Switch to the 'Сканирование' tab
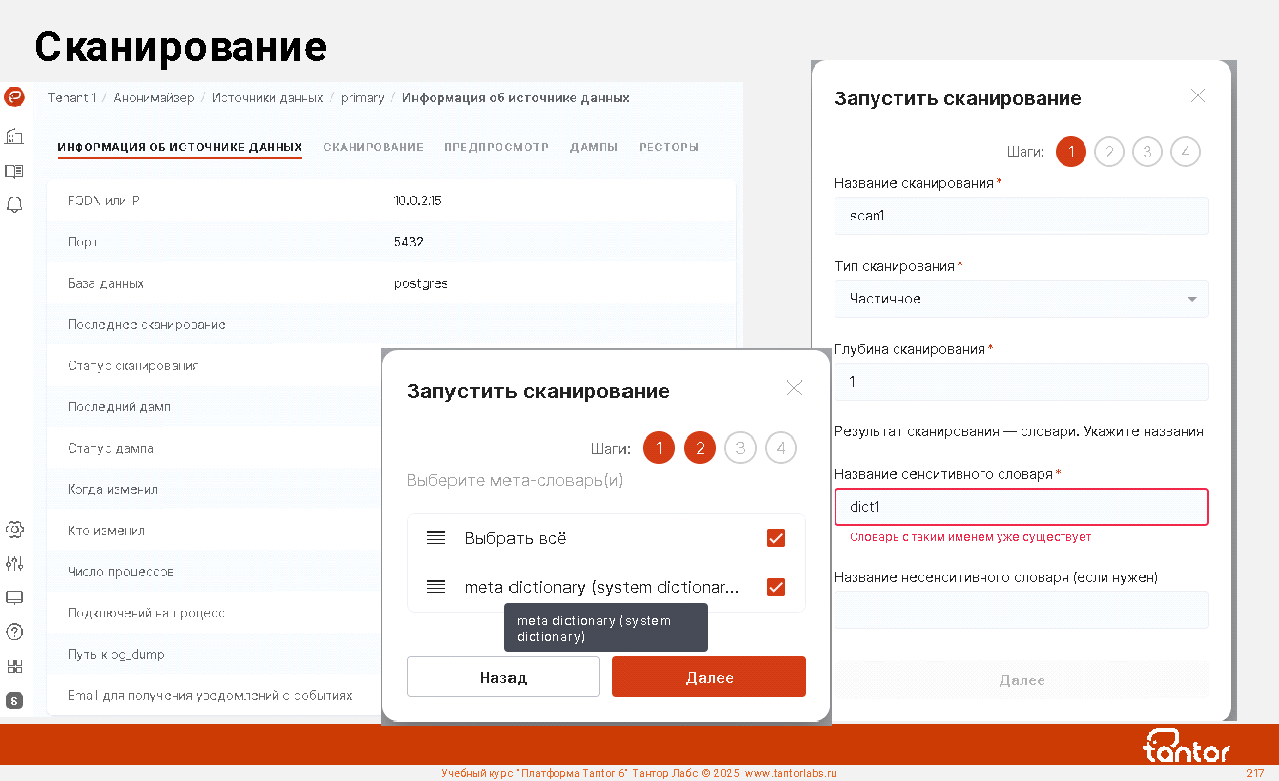This screenshot has width=1279, height=781. click(373, 147)
